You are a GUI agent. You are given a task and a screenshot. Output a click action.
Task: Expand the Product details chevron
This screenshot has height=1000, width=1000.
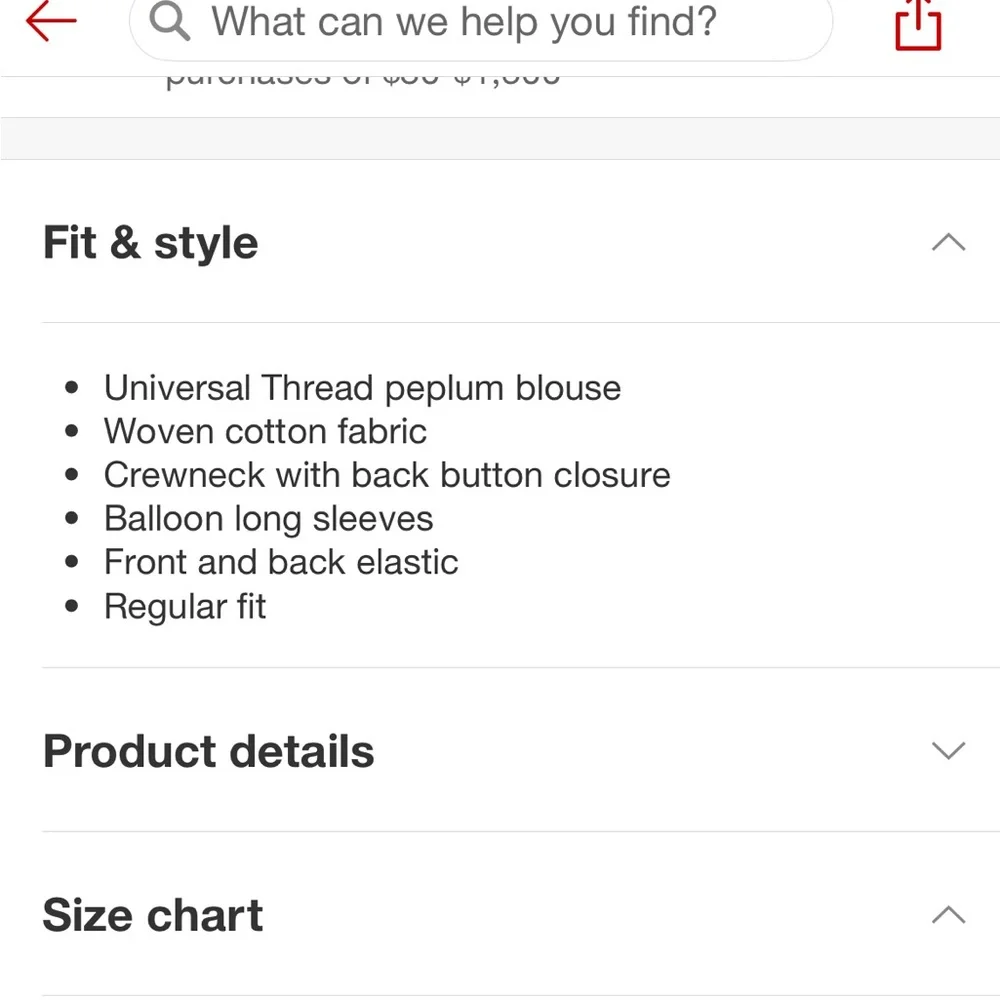(948, 750)
